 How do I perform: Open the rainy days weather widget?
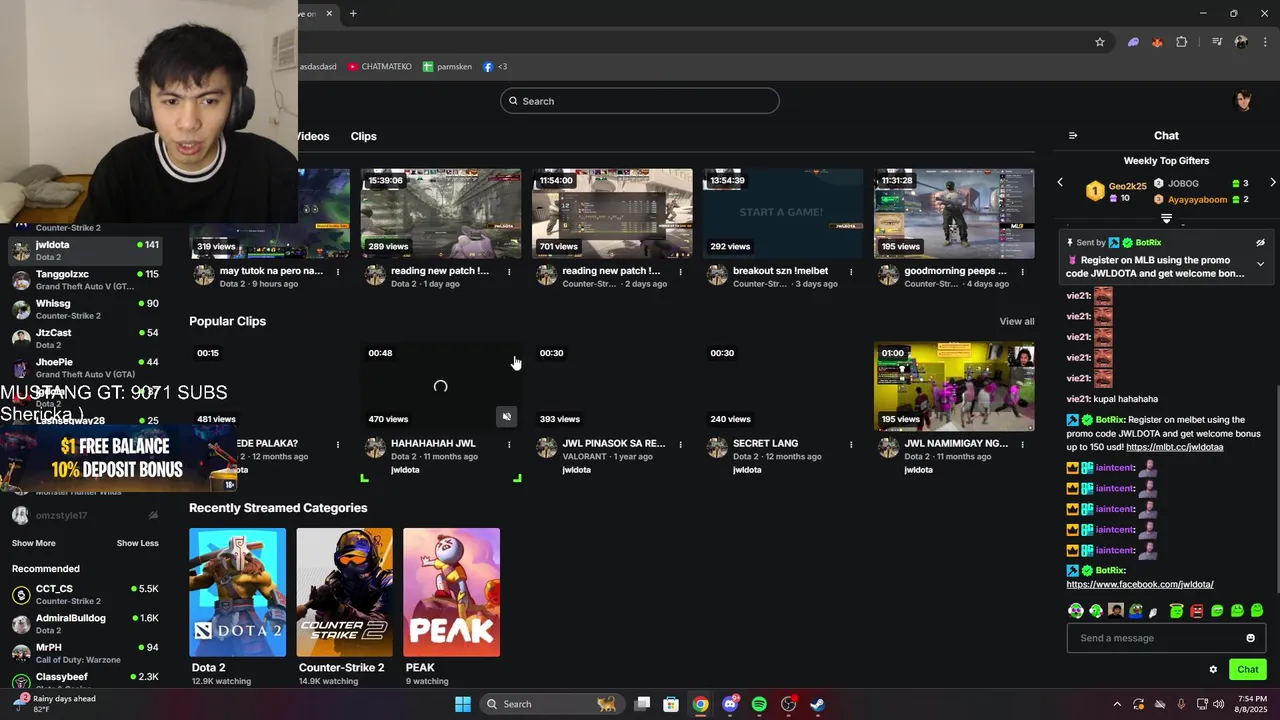pos(55,704)
